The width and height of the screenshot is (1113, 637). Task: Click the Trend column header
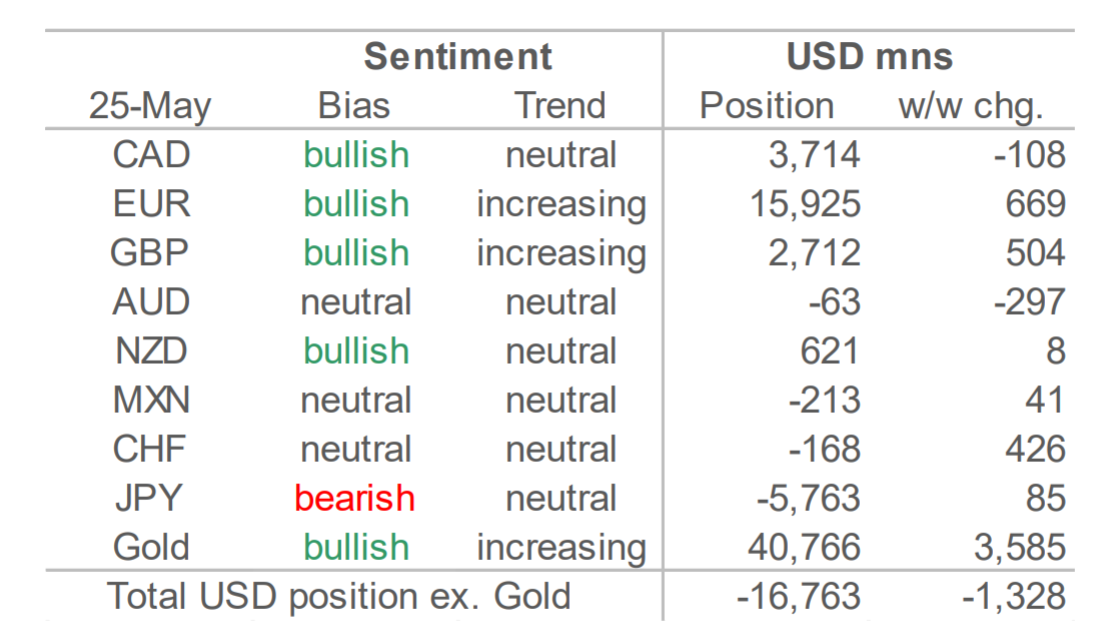[x=560, y=106]
